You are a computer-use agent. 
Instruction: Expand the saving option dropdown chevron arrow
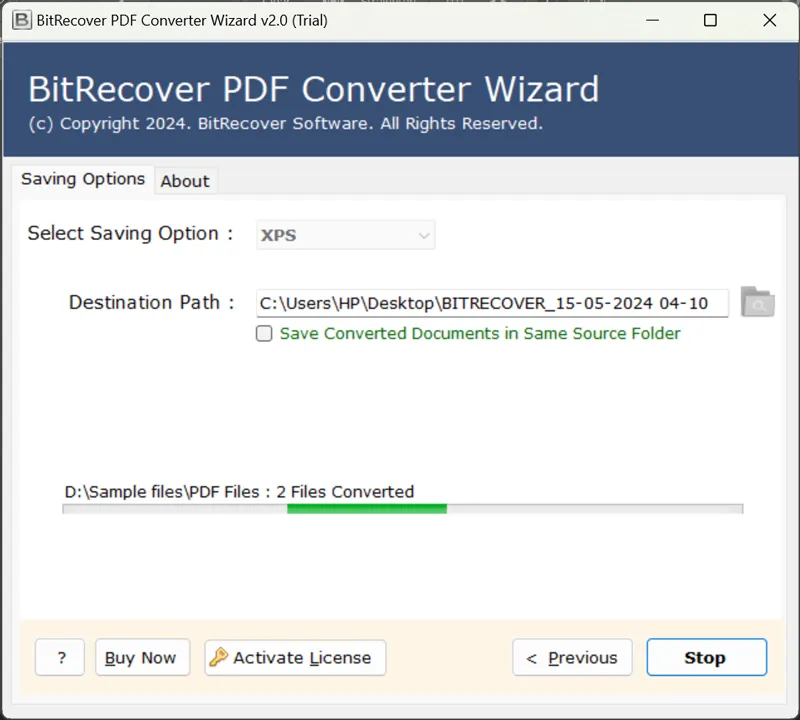click(x=424, y=236)
